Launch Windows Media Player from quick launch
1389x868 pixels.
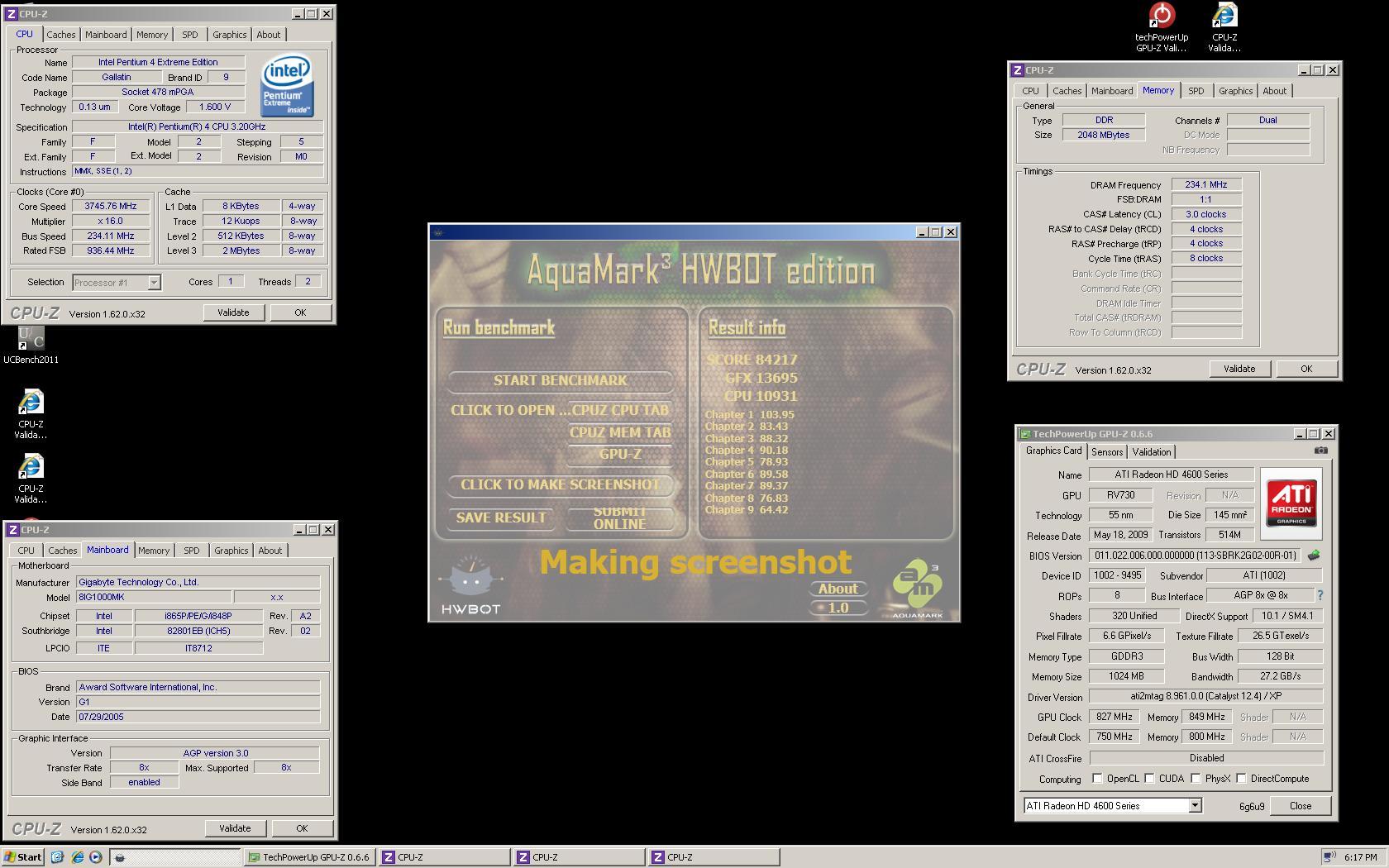pyautogui.click(x=96, y=857)
